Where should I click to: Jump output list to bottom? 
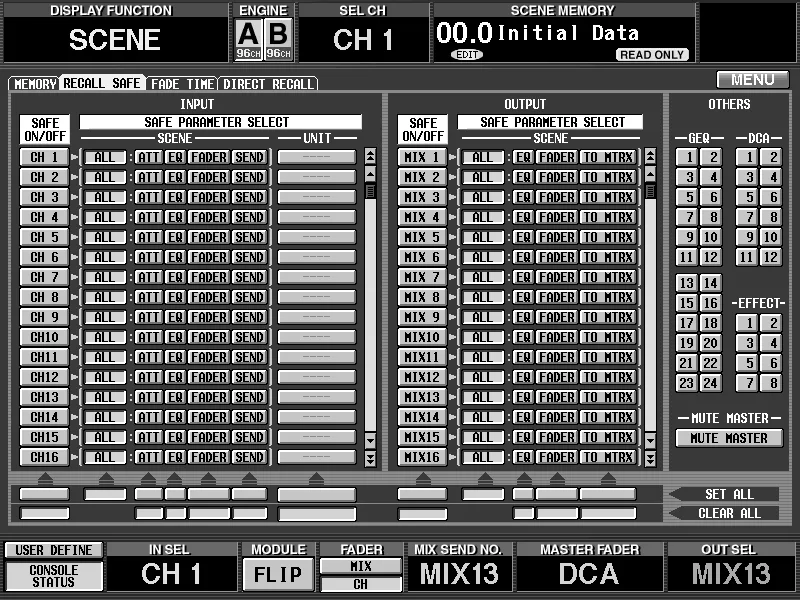click(650, 459)
